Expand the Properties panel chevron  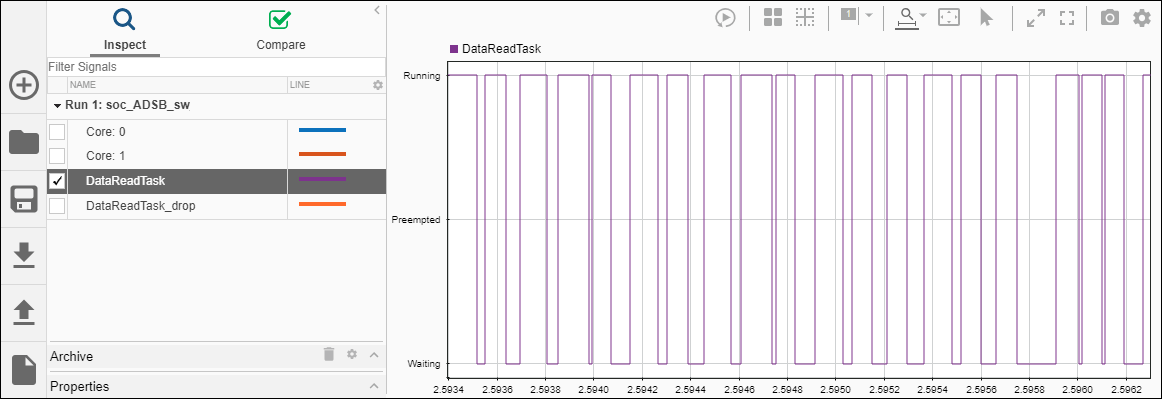point(374,386)
